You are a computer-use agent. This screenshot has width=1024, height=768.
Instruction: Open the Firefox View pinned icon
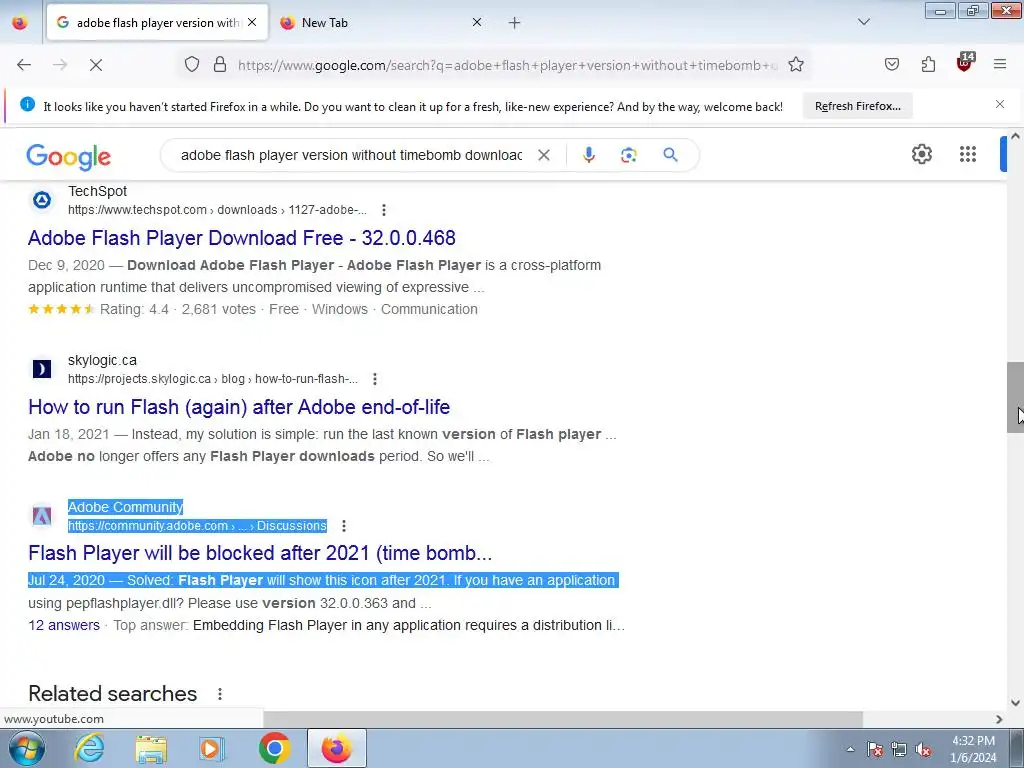click(20, 23)
